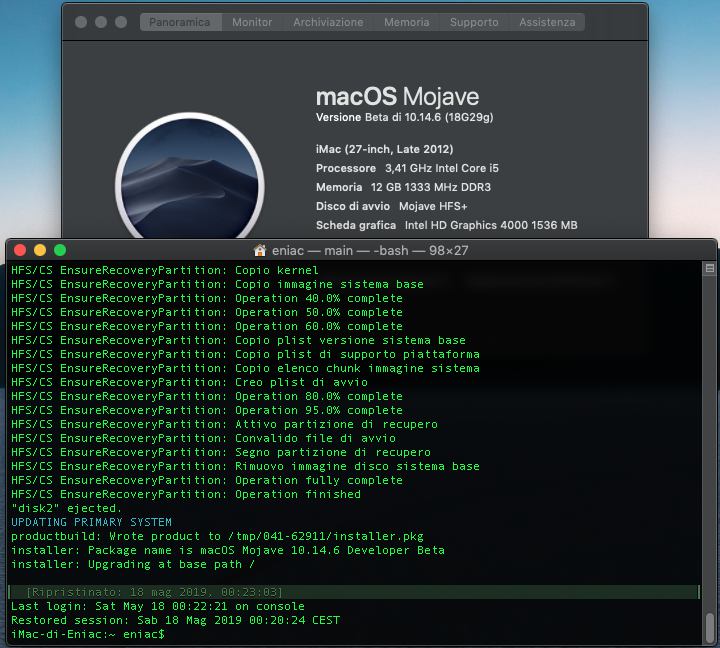Click the 'Operation 95.0% complete' line

pos(207,410)
